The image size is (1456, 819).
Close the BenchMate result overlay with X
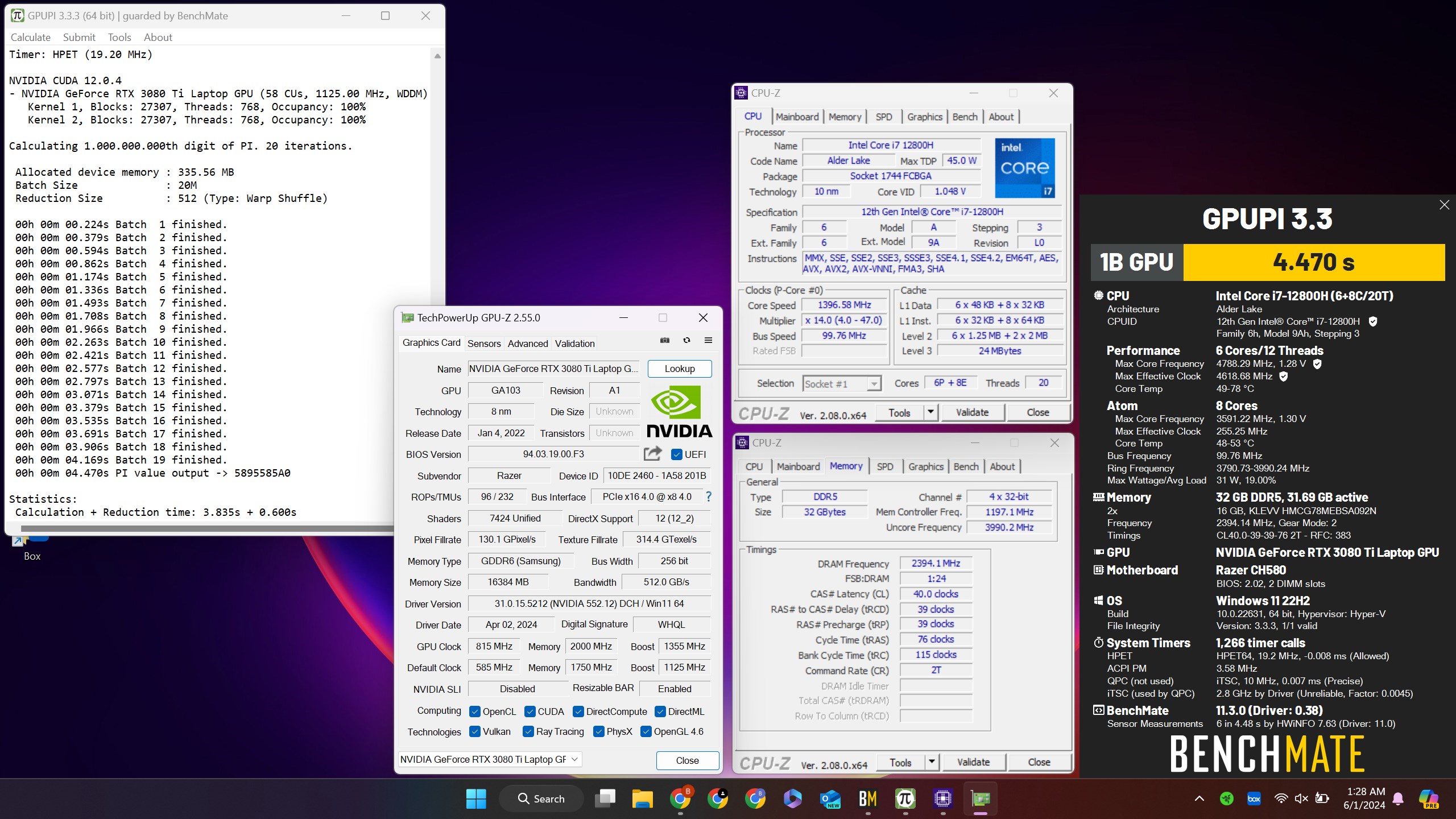[1444, 205]
